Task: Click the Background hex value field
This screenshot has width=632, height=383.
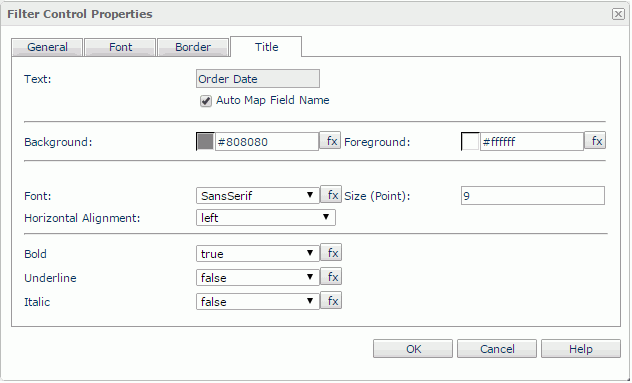Action: coord(267,142)
